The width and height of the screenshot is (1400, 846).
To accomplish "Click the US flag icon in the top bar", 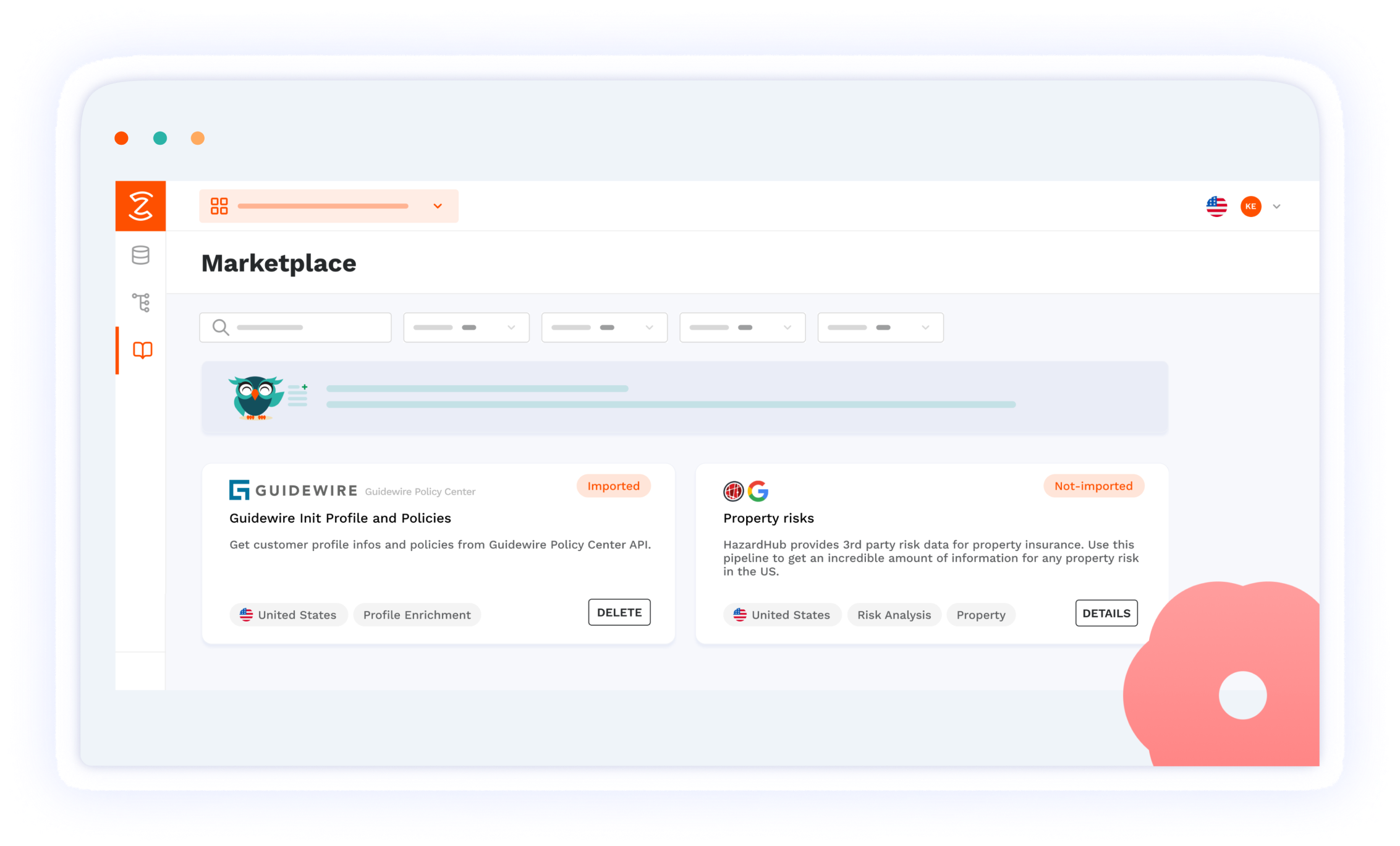I will coord(1216,207).
